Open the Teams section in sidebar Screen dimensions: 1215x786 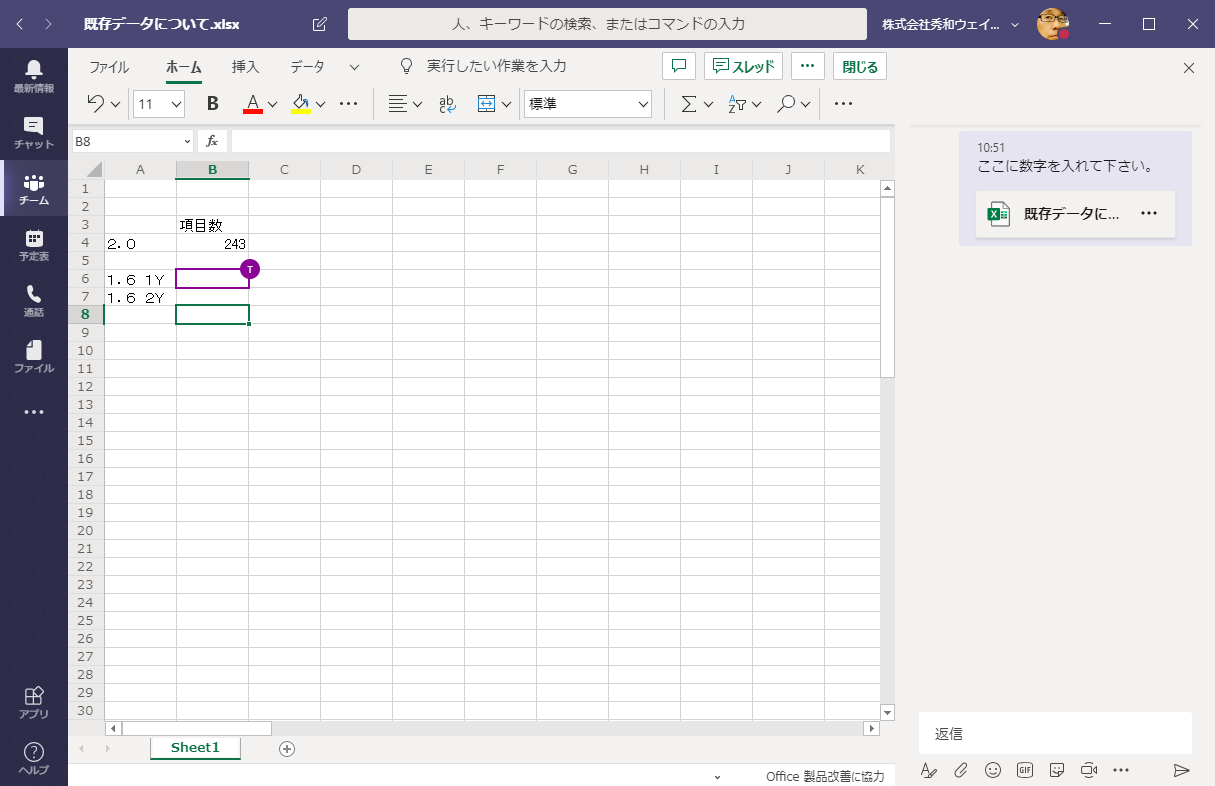[x=34, y=189]
